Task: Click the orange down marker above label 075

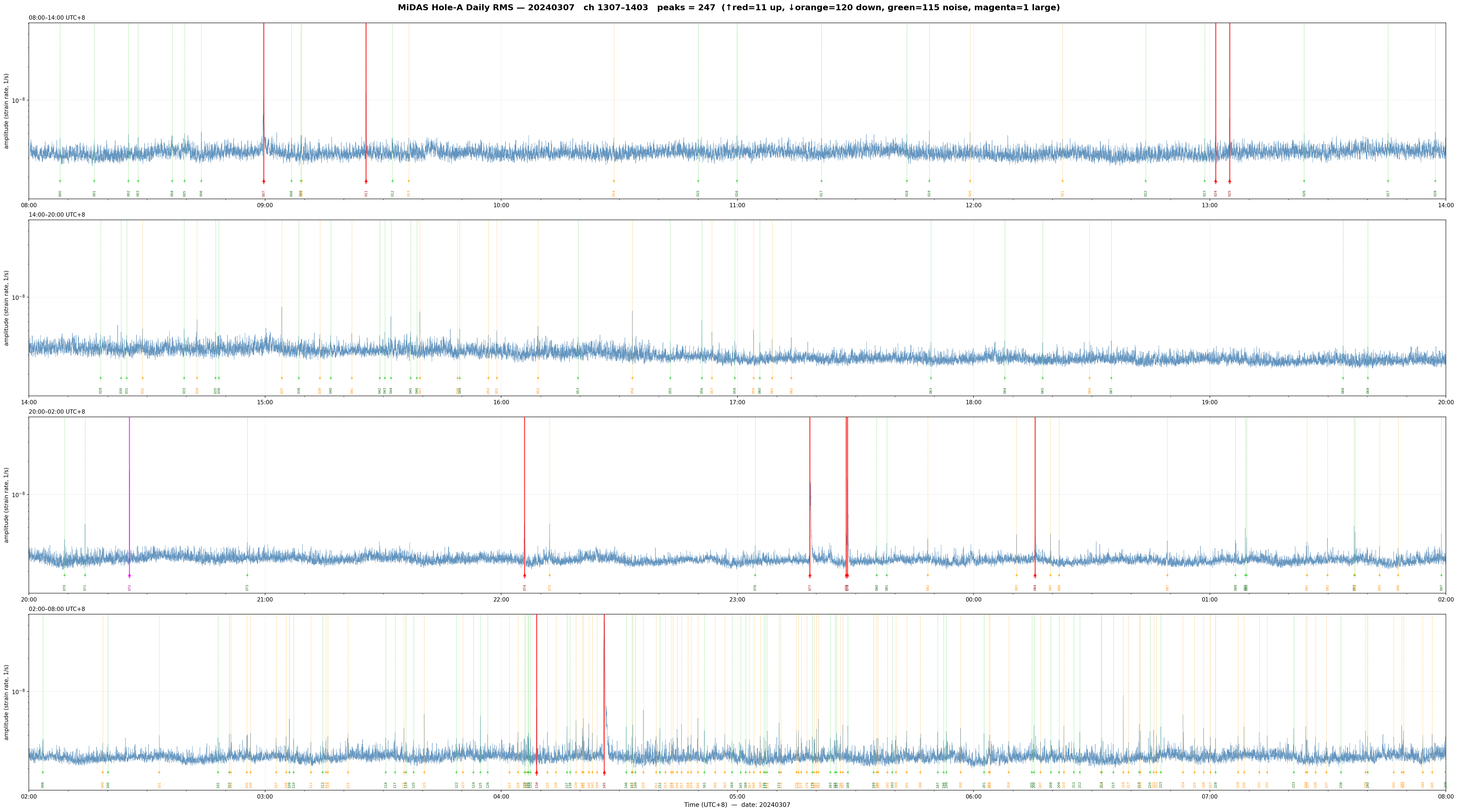Action: pyautogui.click(x=550, y=575)
